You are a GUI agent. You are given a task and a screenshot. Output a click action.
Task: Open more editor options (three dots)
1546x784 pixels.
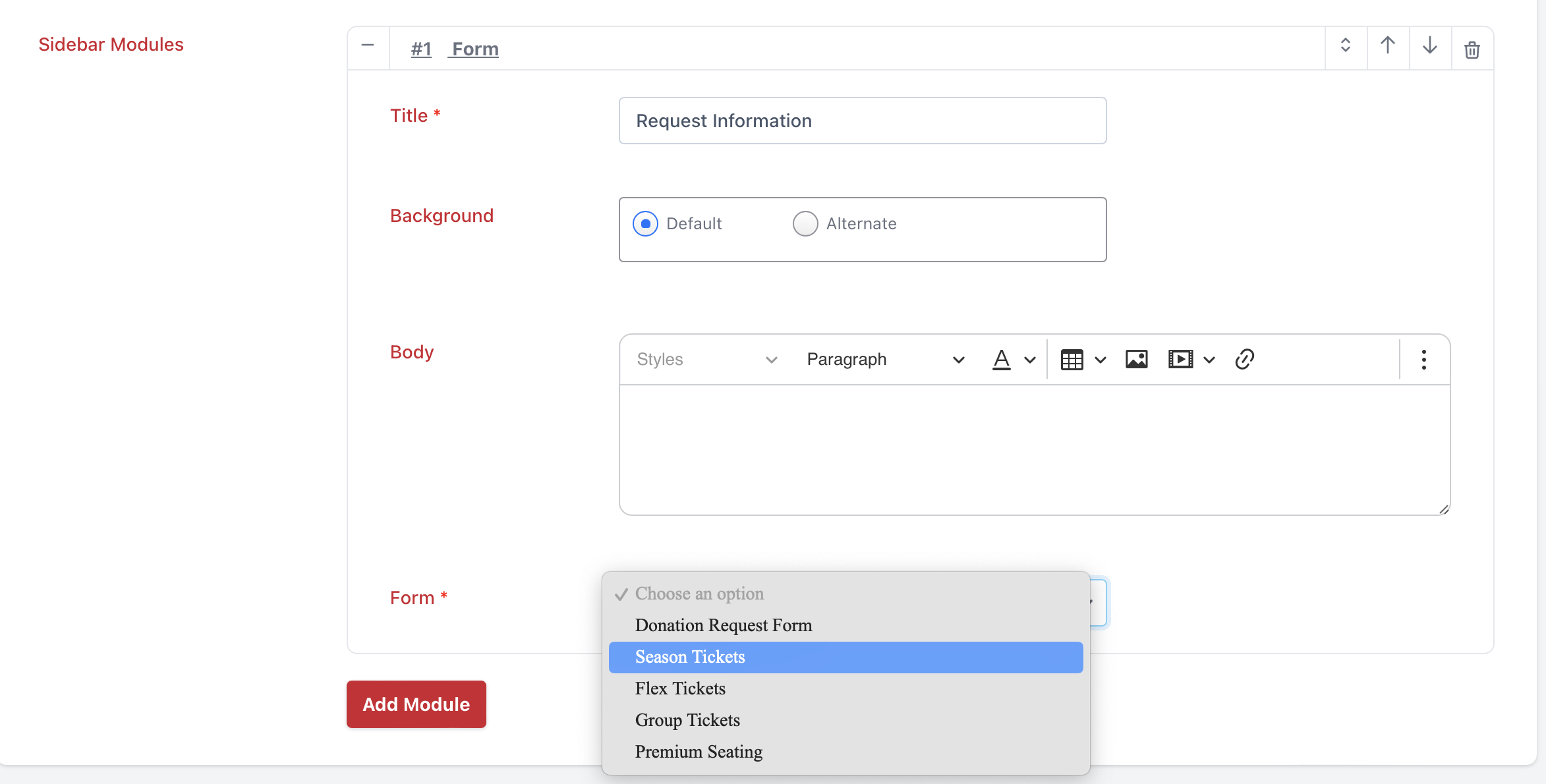1424,360
